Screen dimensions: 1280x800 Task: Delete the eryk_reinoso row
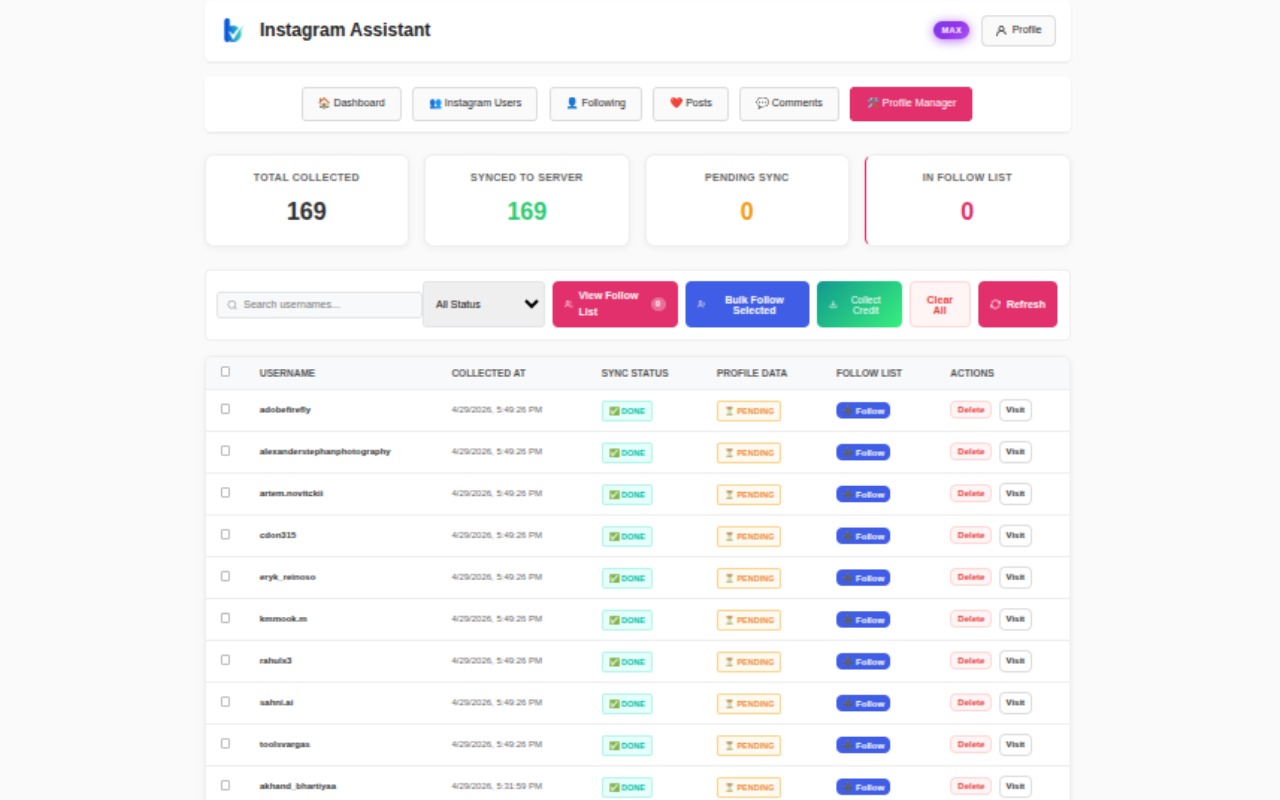pyautogui.click(x=971, y=577)
